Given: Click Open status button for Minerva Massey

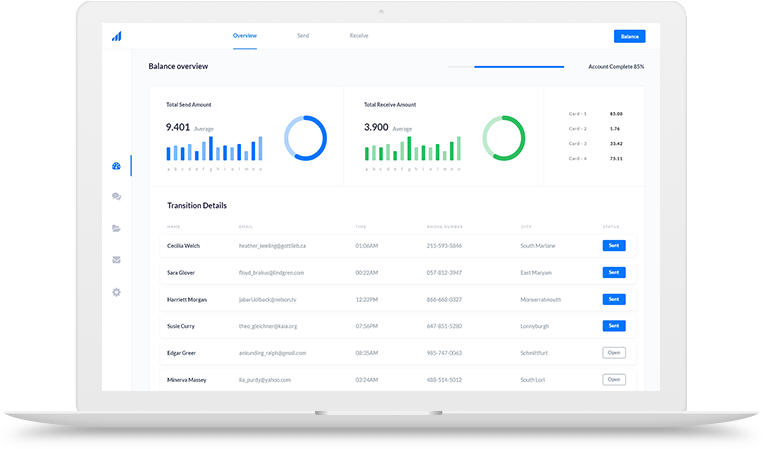Looking at the screenshot, I should click(614, 379).
